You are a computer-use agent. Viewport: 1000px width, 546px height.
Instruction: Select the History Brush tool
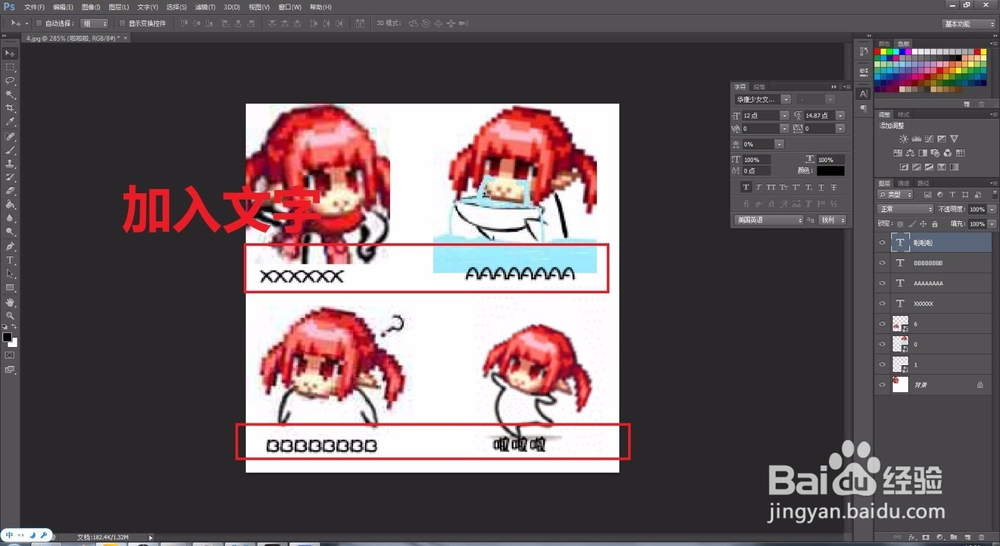10,177
